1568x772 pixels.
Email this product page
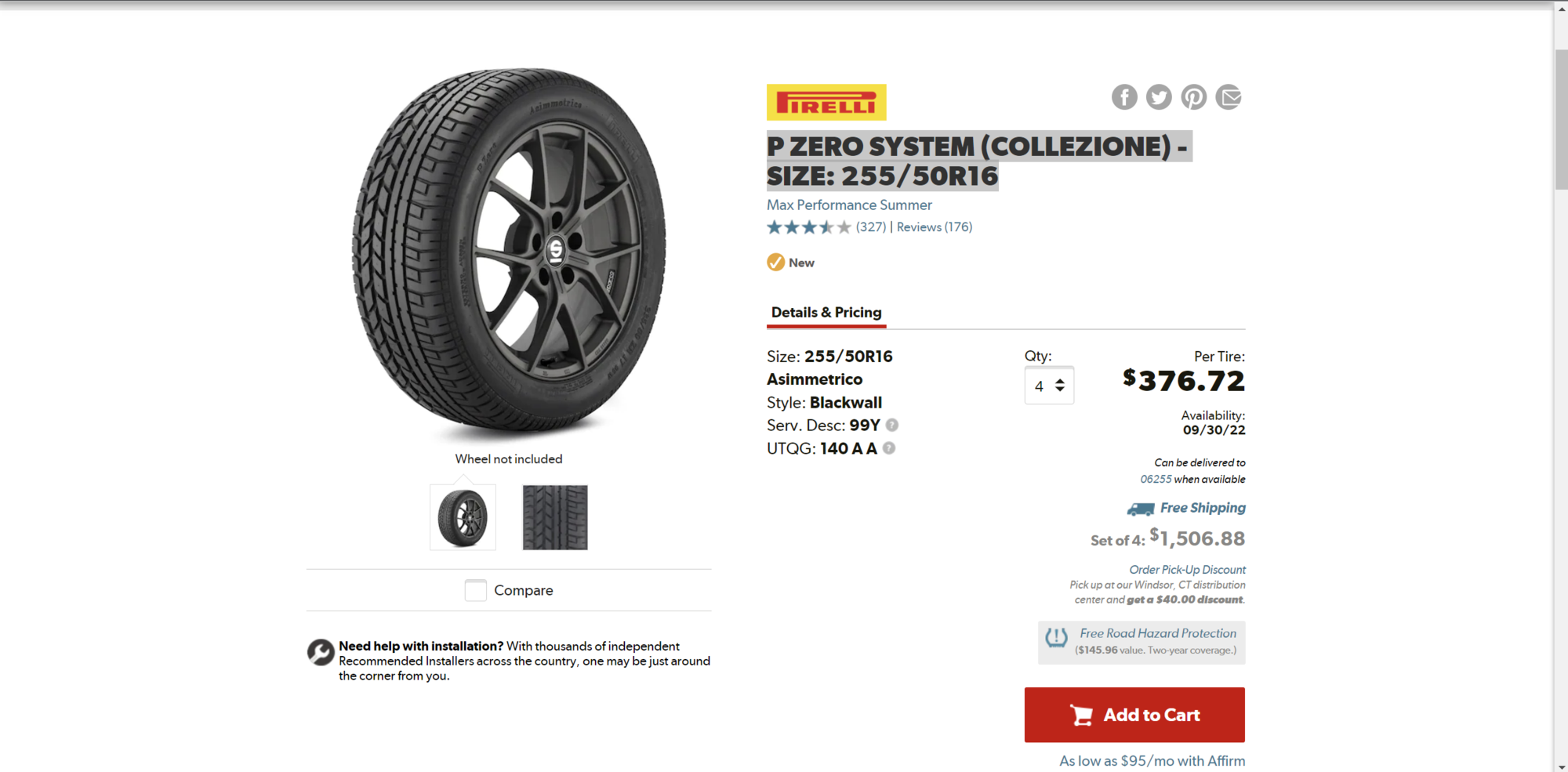1228,97
